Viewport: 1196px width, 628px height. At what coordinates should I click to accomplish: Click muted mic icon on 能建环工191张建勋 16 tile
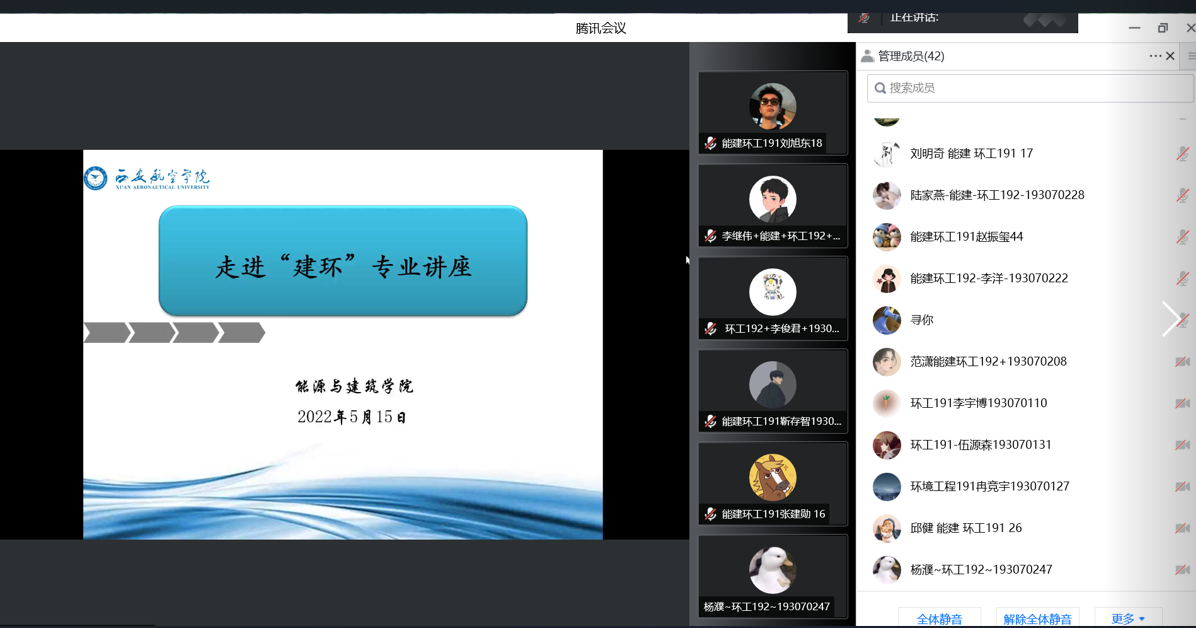(710, 514)
